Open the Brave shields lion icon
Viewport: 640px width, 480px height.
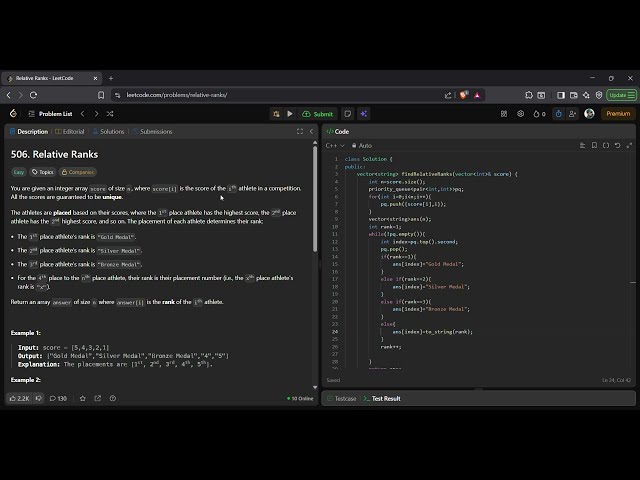coord(463,95)
